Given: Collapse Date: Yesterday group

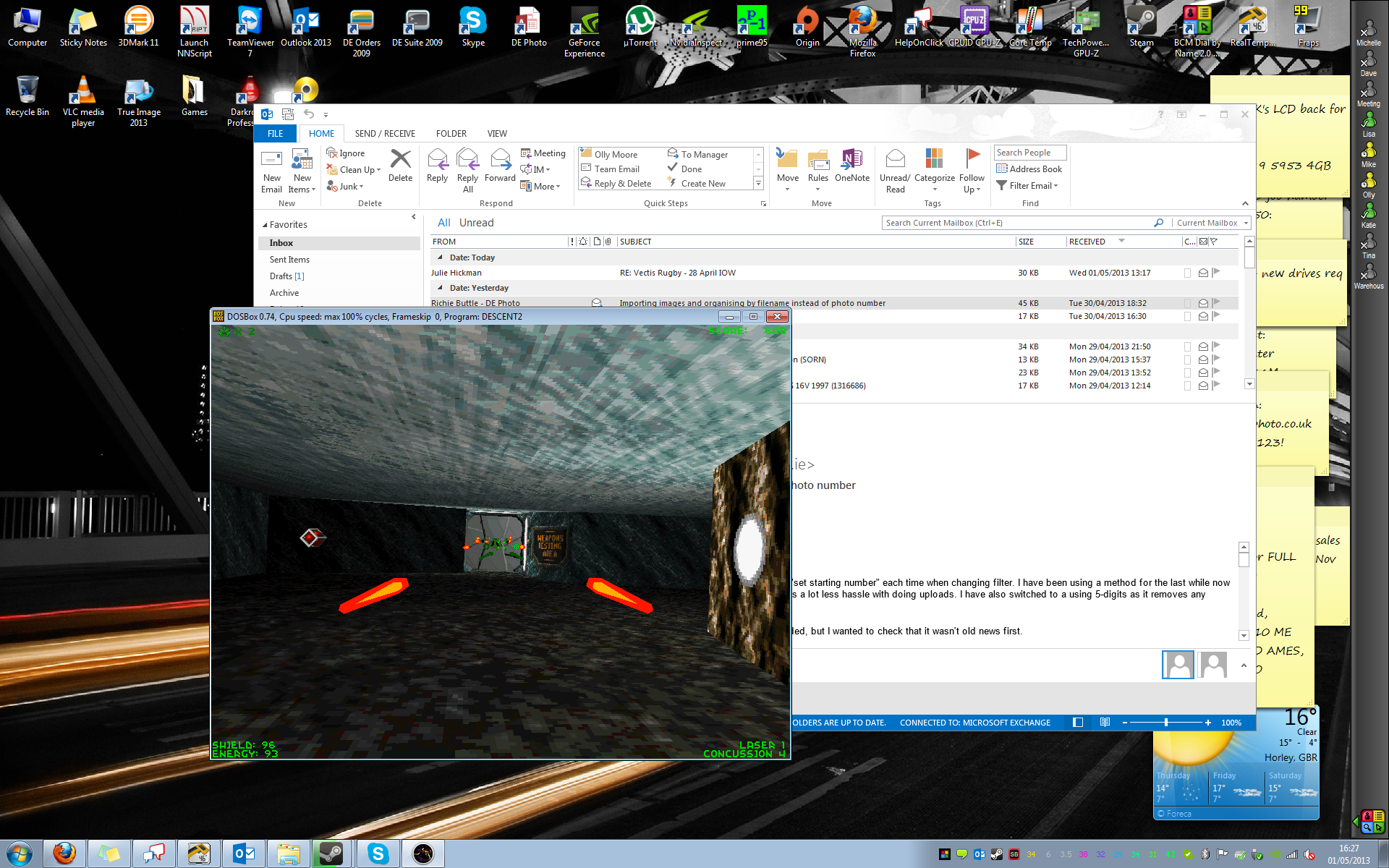Looking at the screenshot, I should (440, 288).
